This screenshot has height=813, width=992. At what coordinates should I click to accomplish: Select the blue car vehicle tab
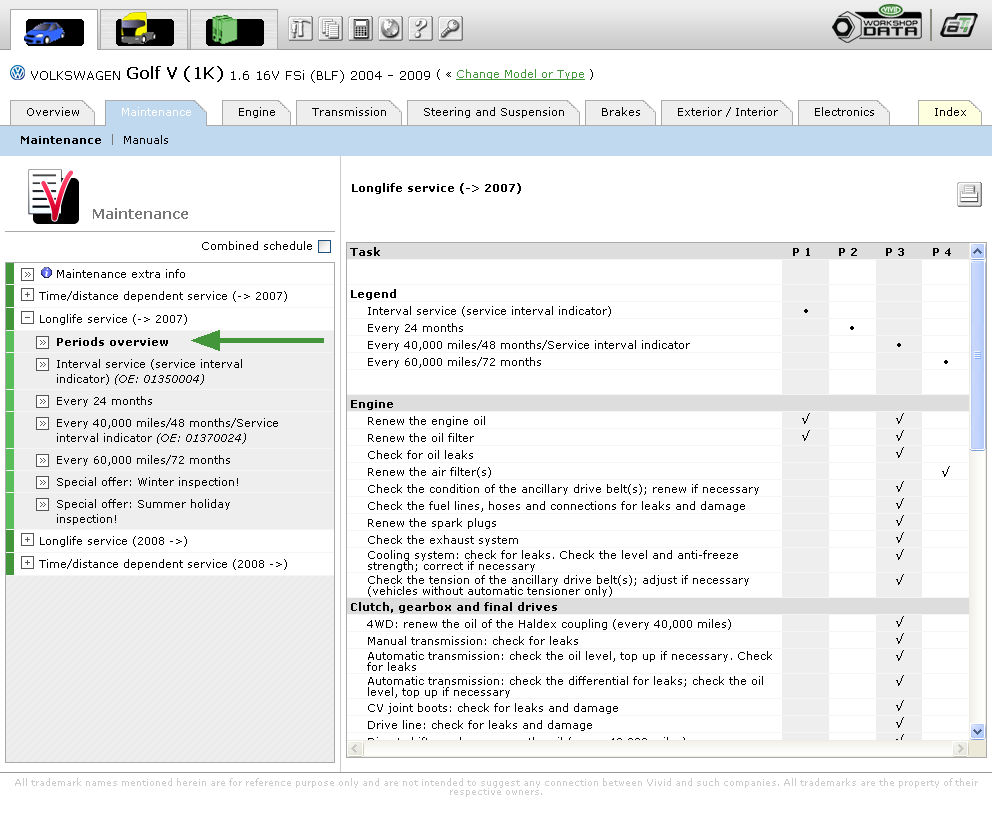[x=54, y=32]
